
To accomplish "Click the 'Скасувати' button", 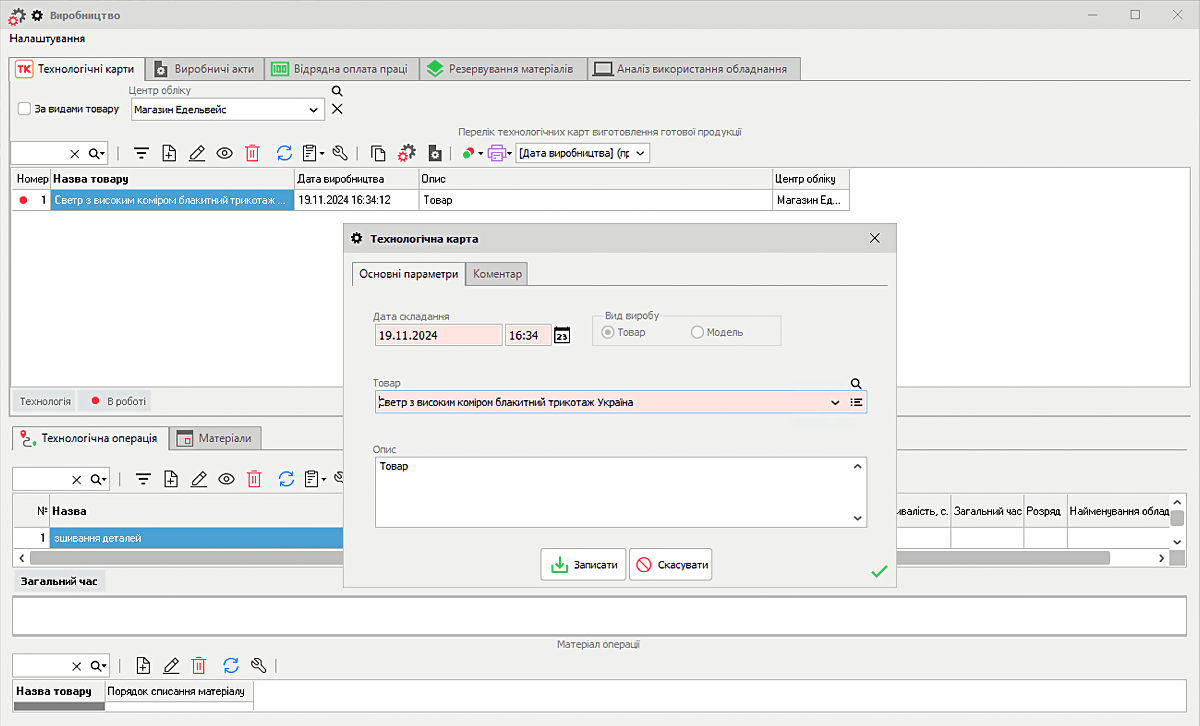I will coord(671,564).
